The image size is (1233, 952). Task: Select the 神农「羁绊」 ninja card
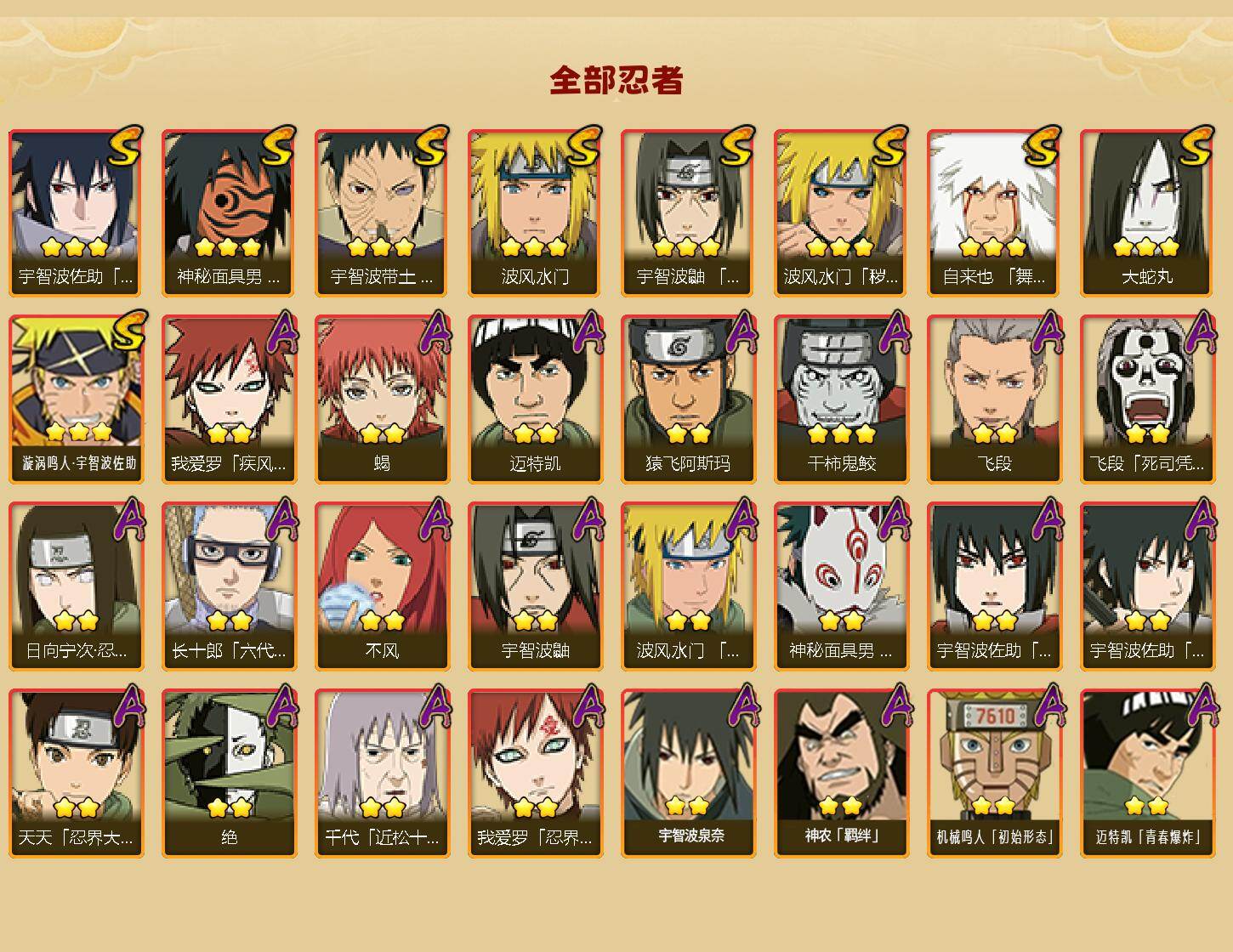841,773
